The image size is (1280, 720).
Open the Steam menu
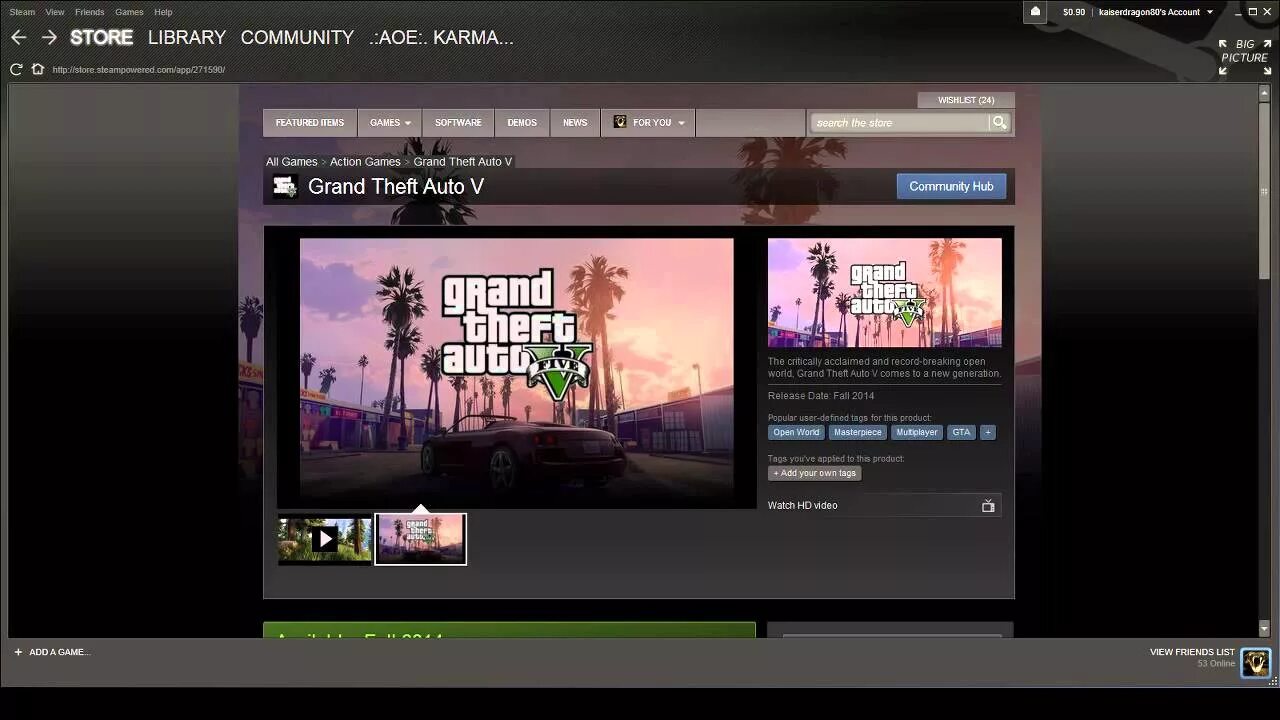point(22,12)
